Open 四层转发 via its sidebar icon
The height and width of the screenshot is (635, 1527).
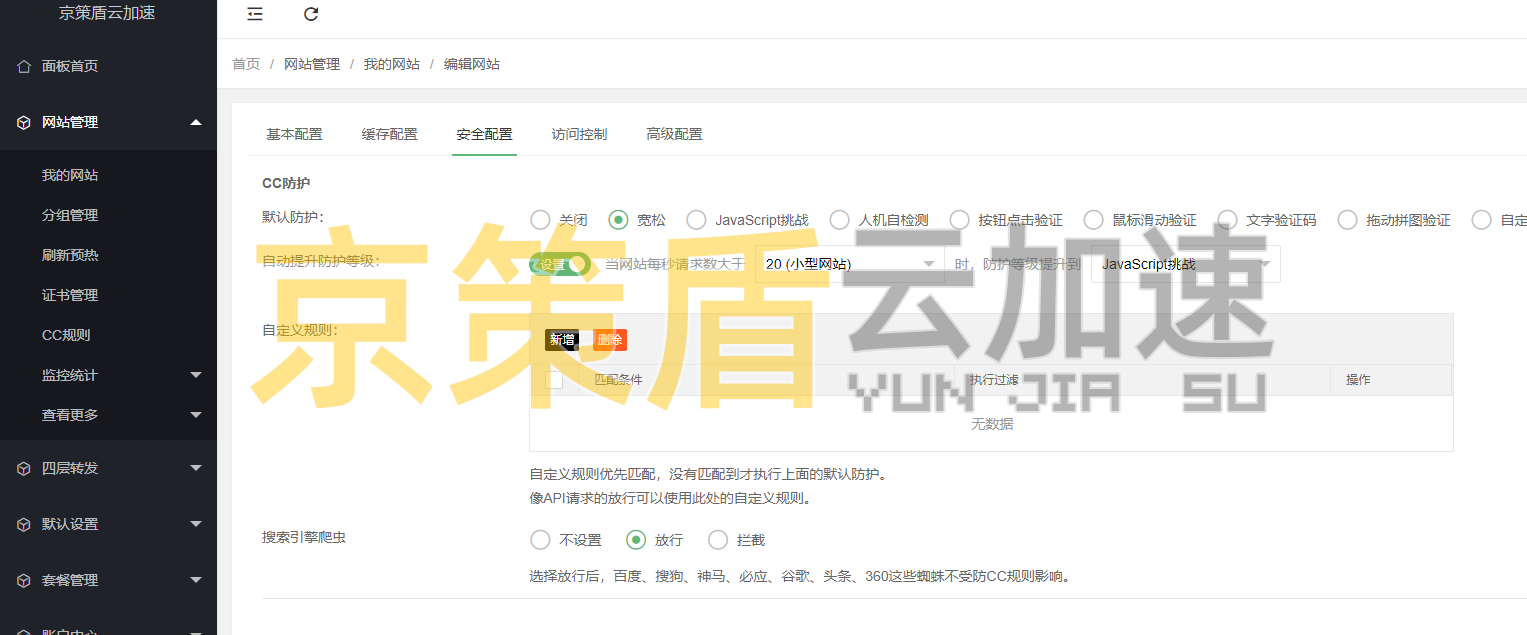pos(22,467)
